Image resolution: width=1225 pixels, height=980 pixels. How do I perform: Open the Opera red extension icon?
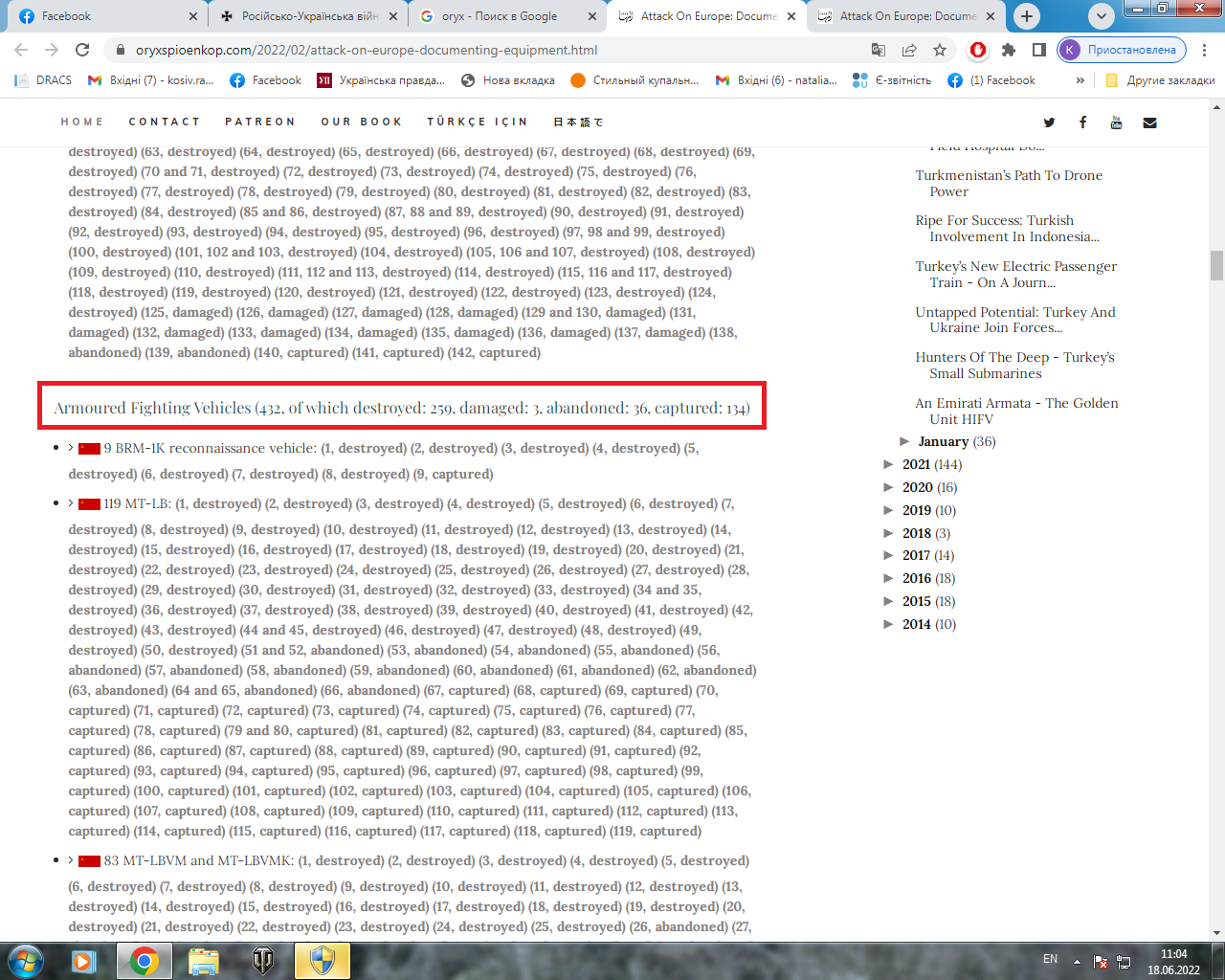click(978, 50)
